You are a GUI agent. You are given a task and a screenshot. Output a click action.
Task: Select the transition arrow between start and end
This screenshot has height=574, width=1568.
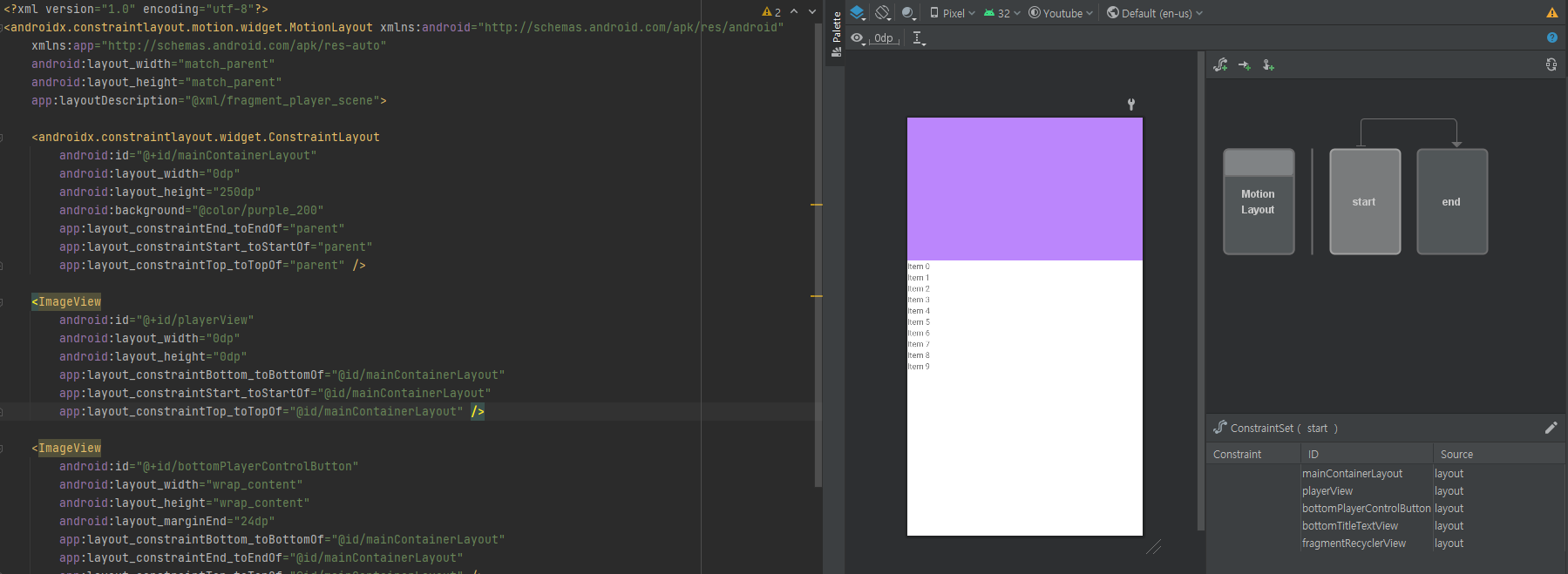[1408, 120]
